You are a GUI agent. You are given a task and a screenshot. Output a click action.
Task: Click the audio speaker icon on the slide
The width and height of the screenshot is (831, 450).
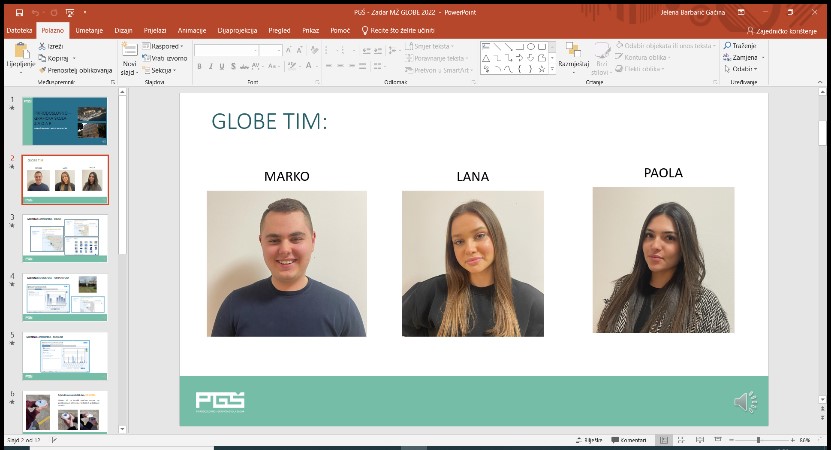click(746, 402)
